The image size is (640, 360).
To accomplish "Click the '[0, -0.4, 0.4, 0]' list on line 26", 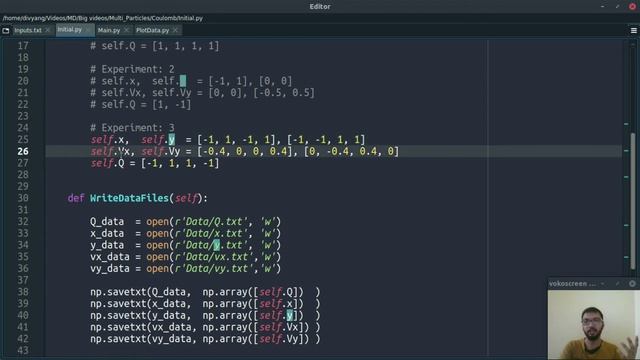I will [x=351, y=151].
